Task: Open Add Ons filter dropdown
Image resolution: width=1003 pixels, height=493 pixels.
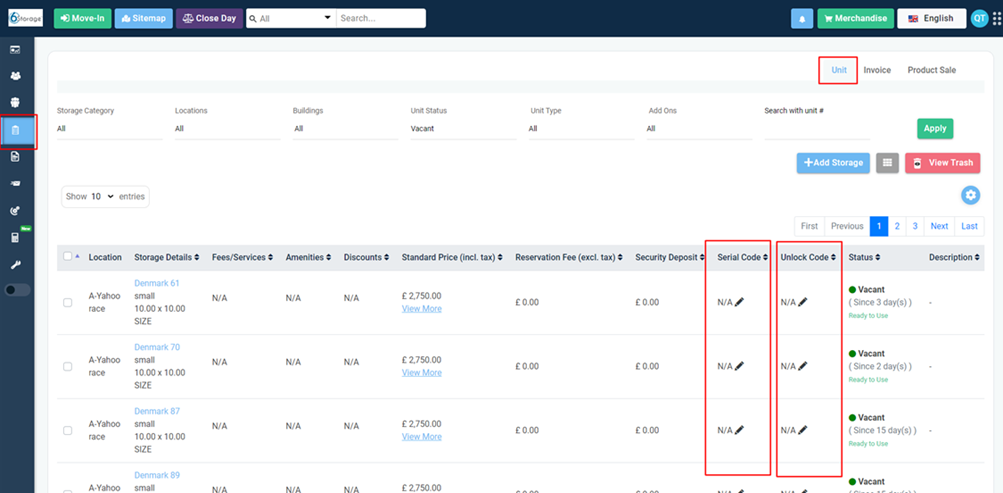Action: [699, 129]
